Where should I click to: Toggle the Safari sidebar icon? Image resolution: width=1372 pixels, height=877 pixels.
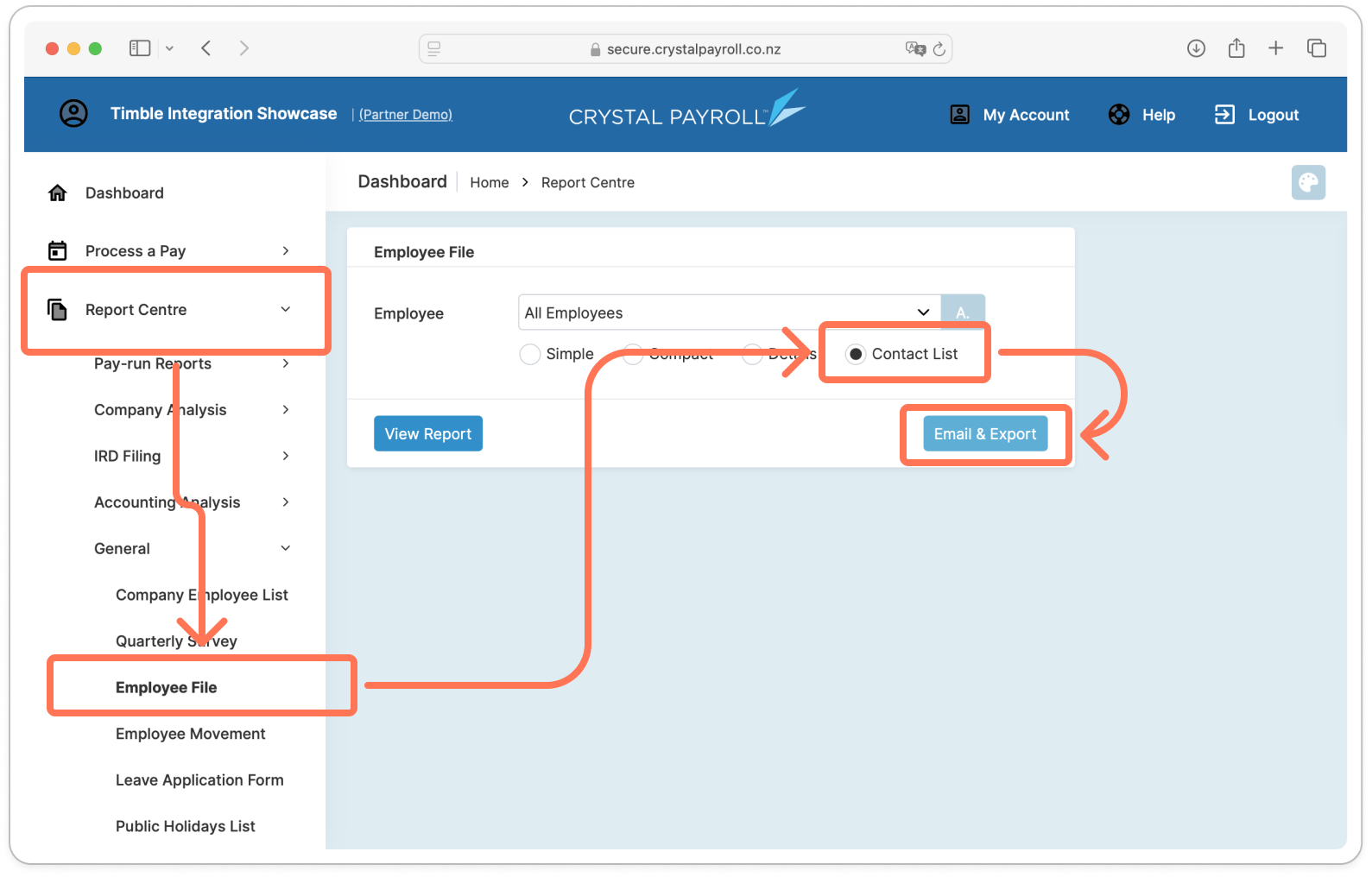140,48
